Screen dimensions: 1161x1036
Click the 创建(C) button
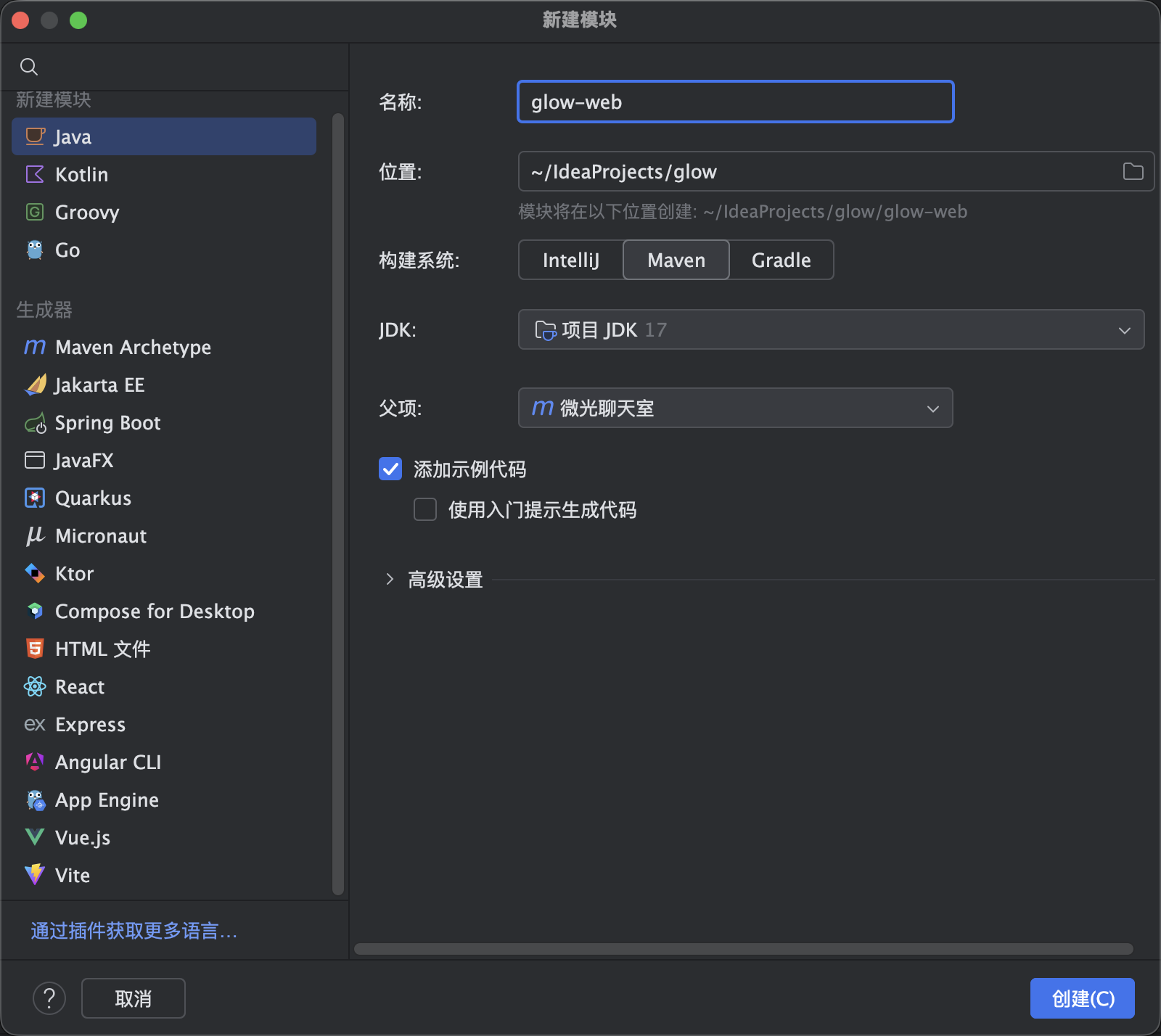(1082, 998)
